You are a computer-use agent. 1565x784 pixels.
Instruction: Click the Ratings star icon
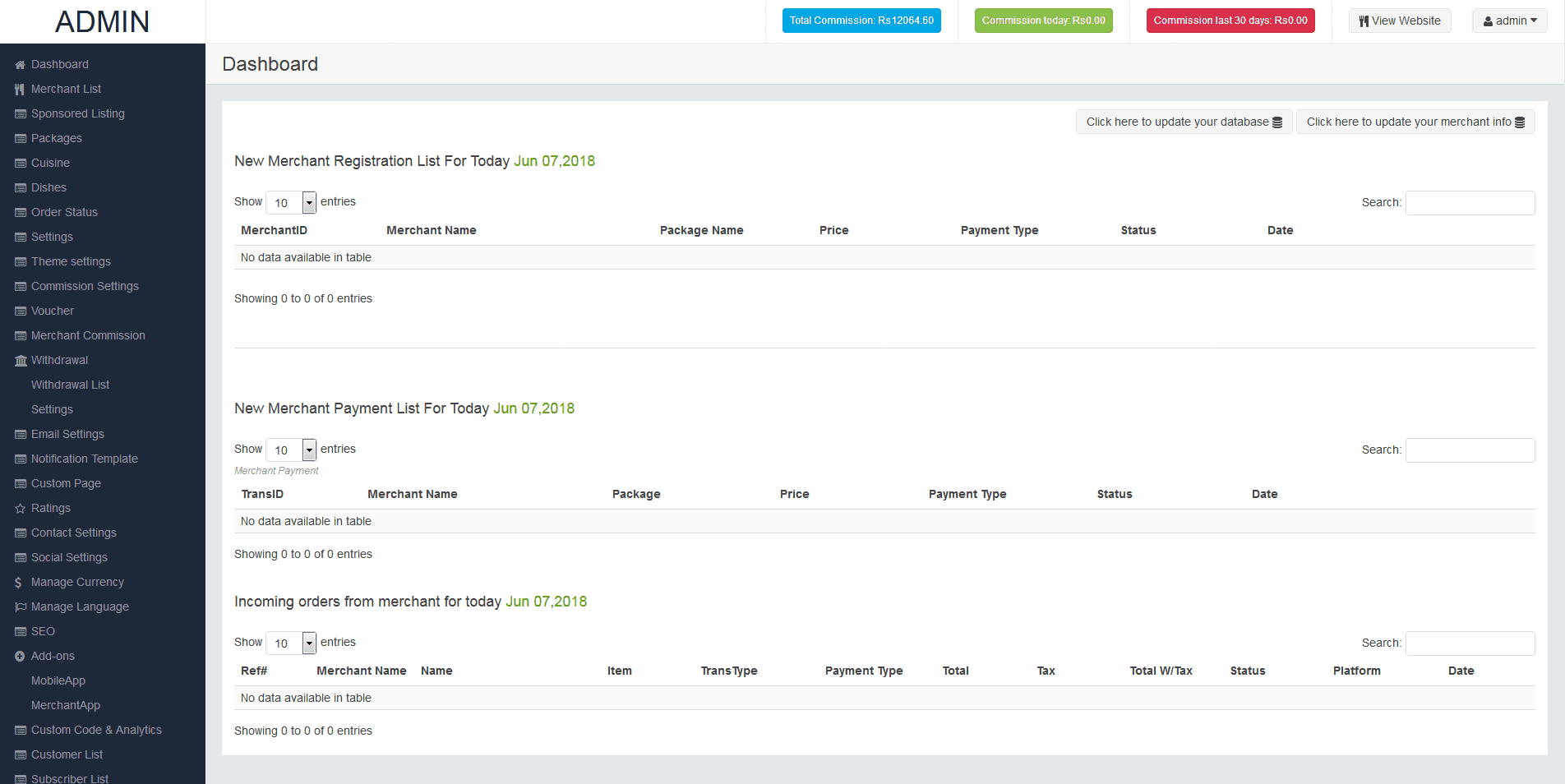(20, 509)
